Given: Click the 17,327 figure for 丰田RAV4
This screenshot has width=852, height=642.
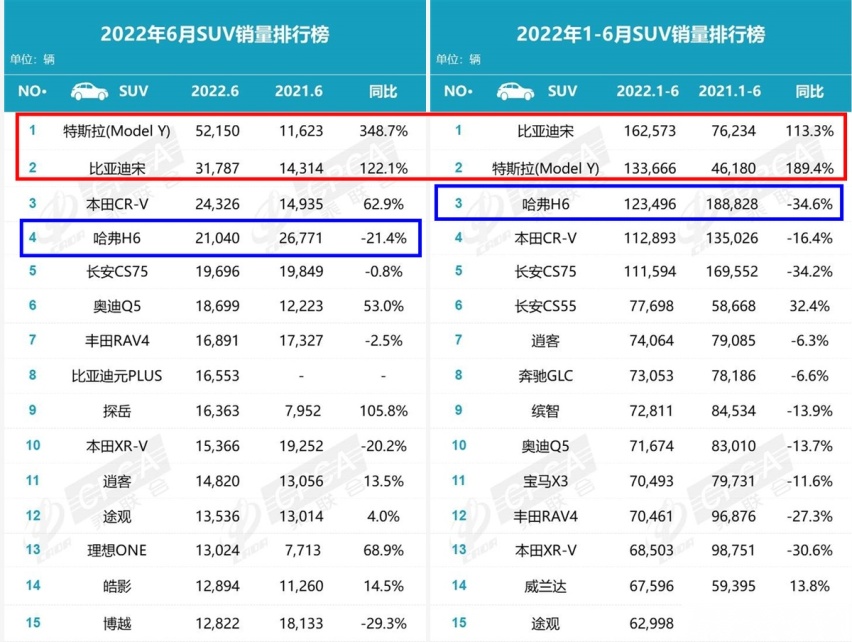Looking at the screenshot, I should (x=301, y=341).
